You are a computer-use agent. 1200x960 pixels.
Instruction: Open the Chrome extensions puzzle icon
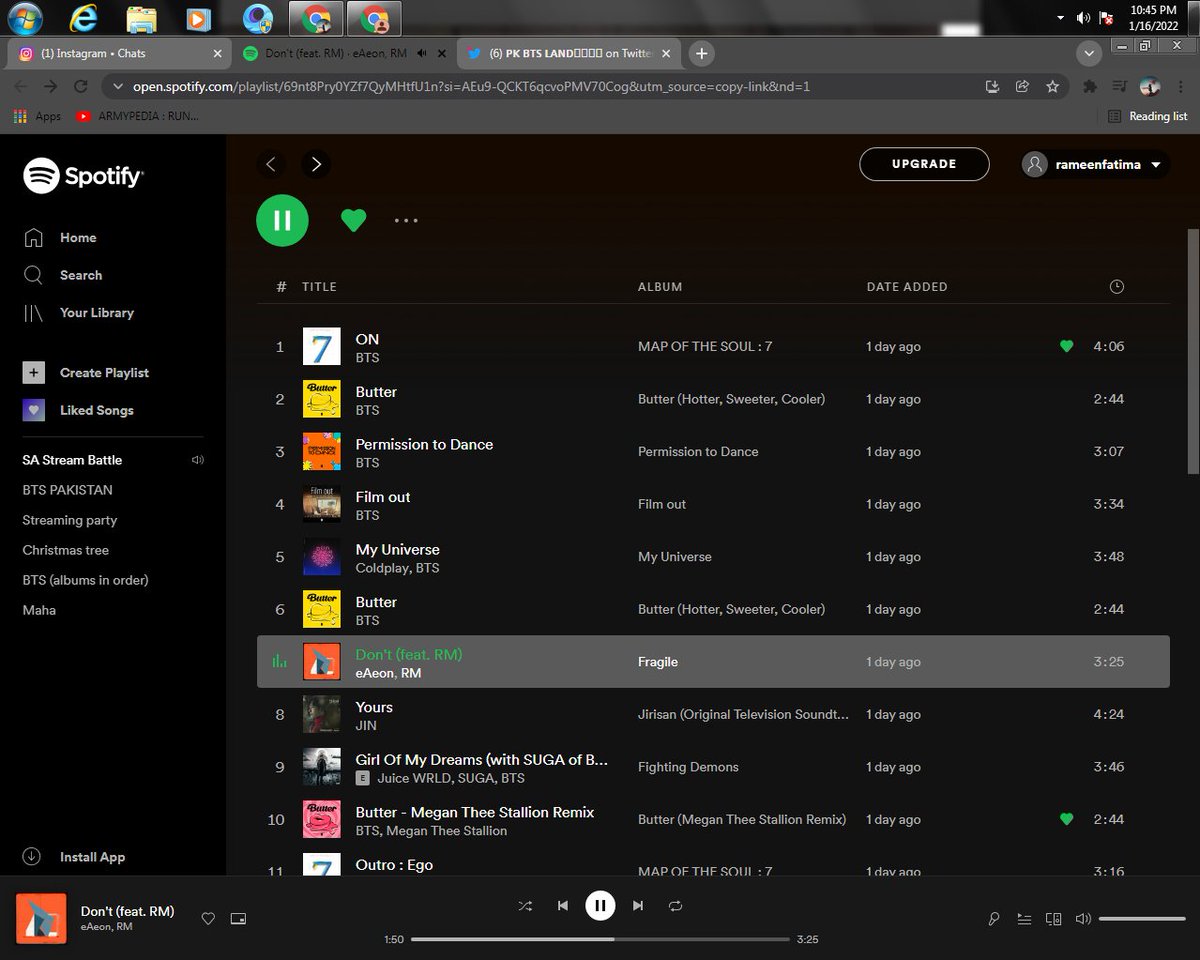point(1090,87)
